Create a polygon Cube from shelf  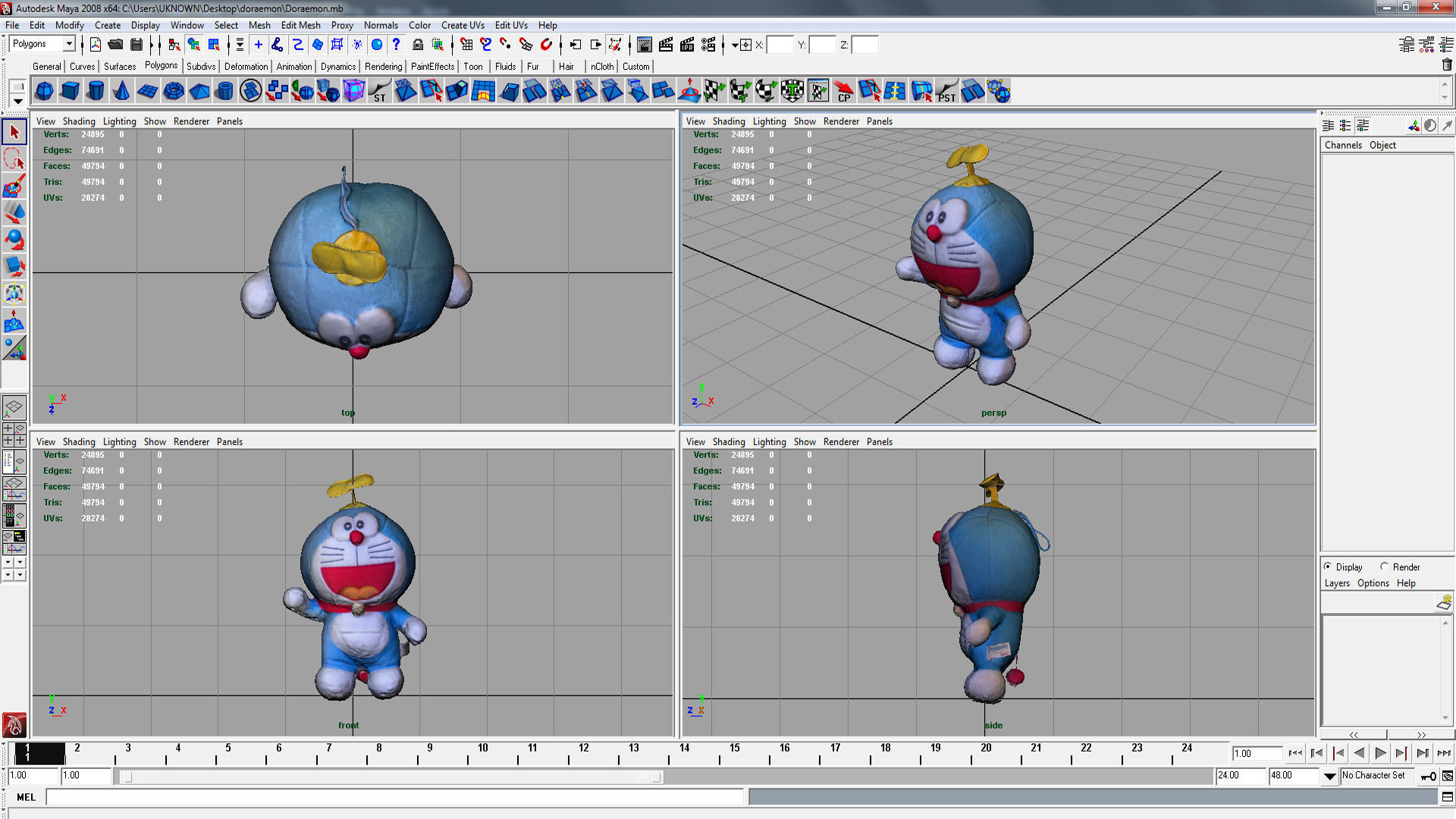point(71,92)
